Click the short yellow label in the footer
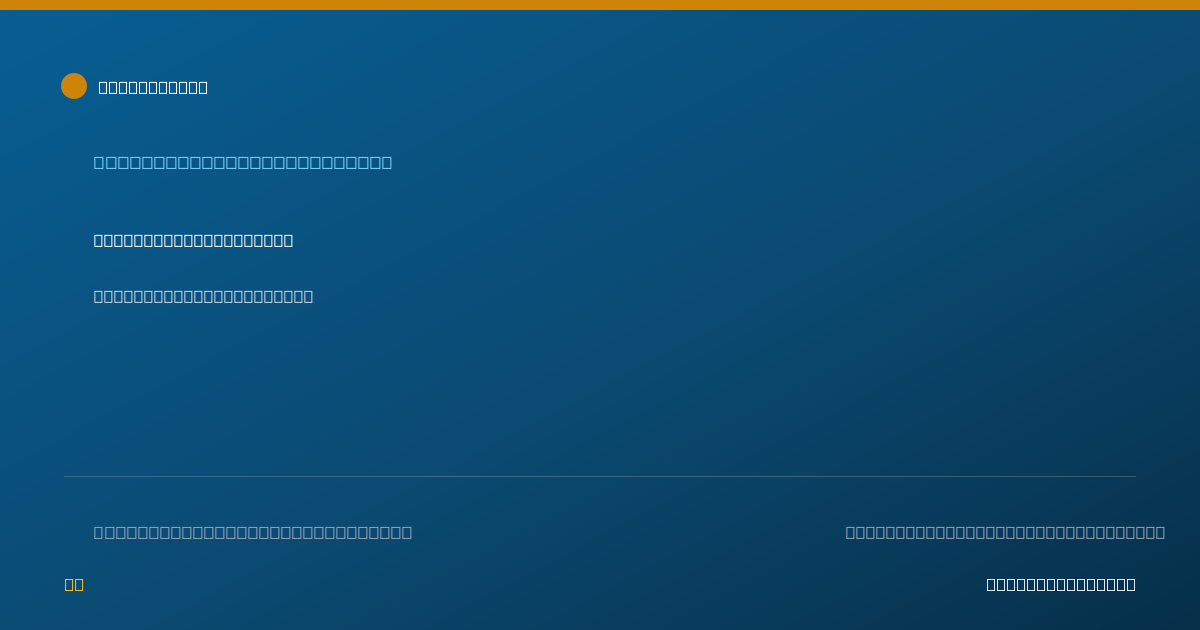This screenshot has height=630, width=1200. tap(74, 584)
